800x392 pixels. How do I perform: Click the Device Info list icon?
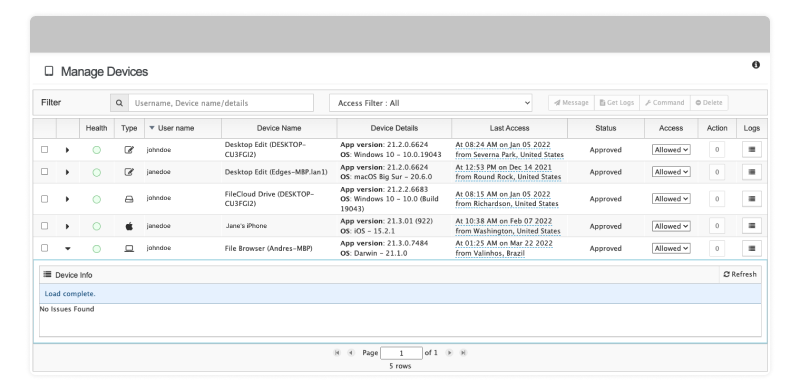47,275
